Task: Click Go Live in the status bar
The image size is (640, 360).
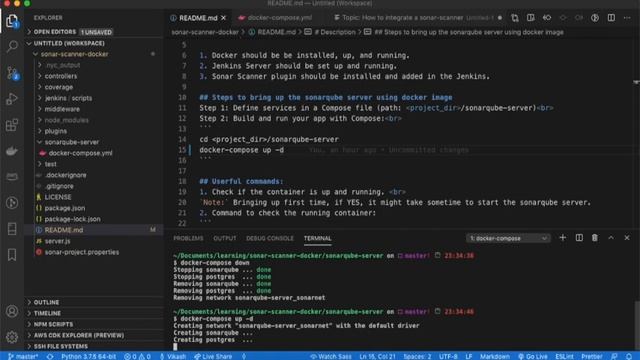Action: tap(533, 356)
